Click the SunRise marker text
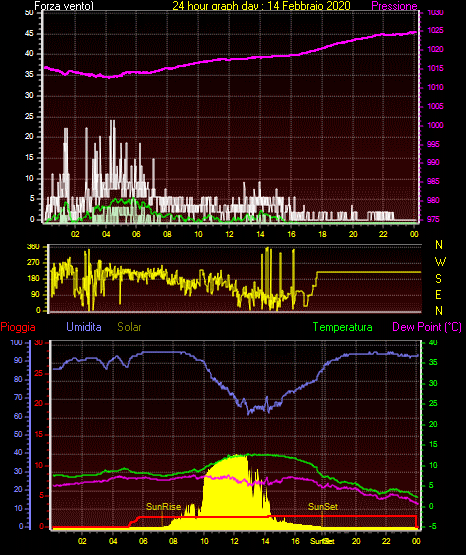The width and height of the screenshot is (466, 555). [x=163, y=507]
